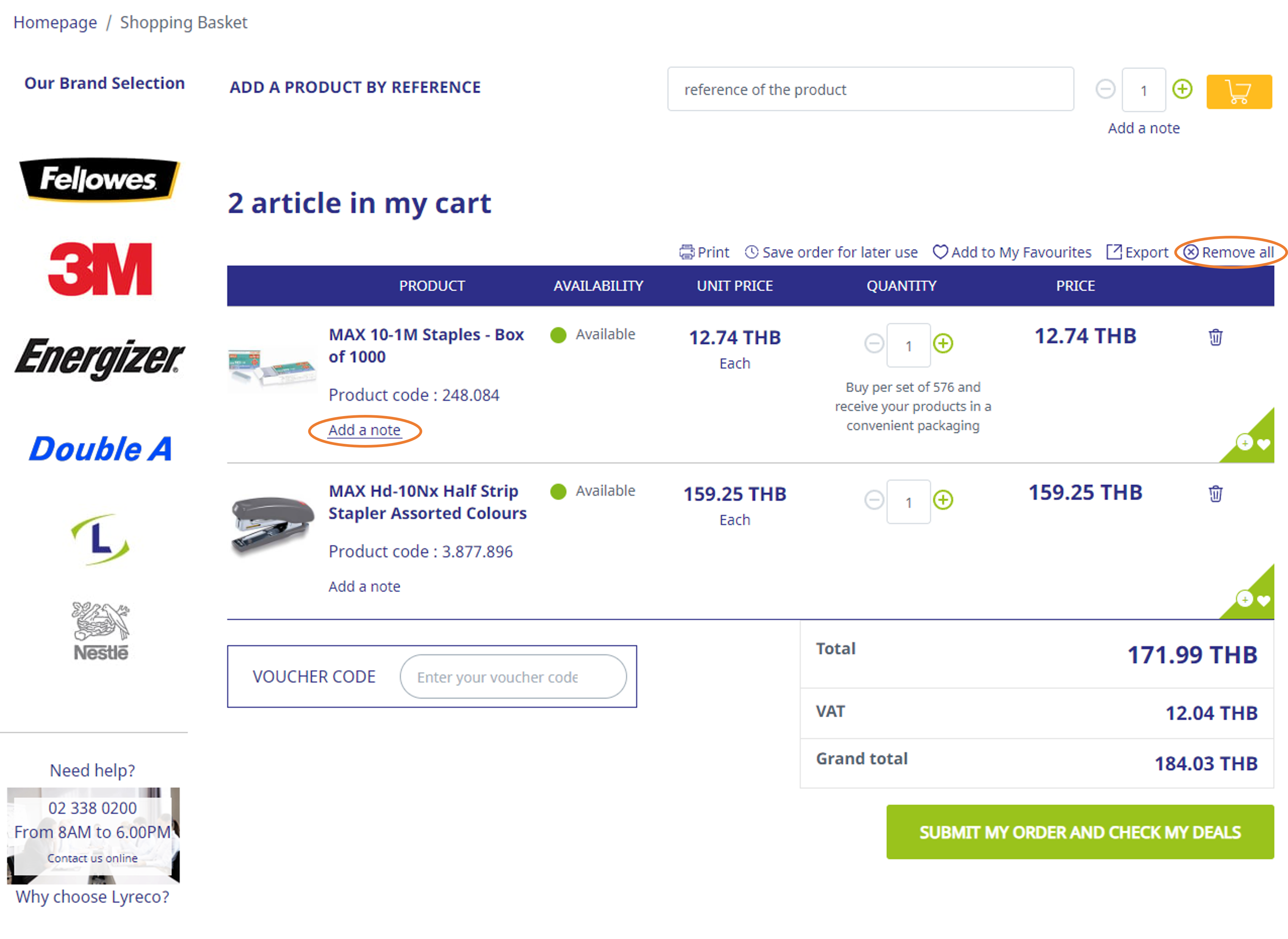Open the Double A brand logo

[x=100, y=448]
